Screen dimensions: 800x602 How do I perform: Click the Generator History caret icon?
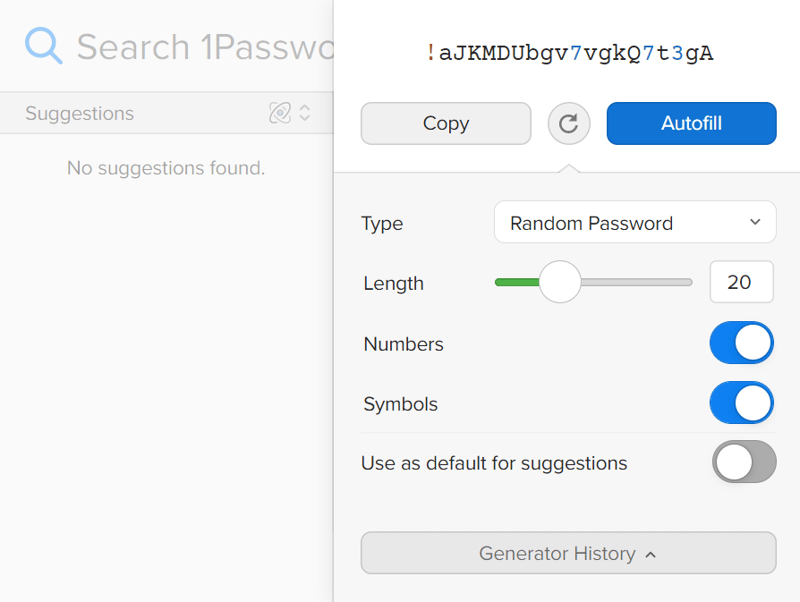651,555
